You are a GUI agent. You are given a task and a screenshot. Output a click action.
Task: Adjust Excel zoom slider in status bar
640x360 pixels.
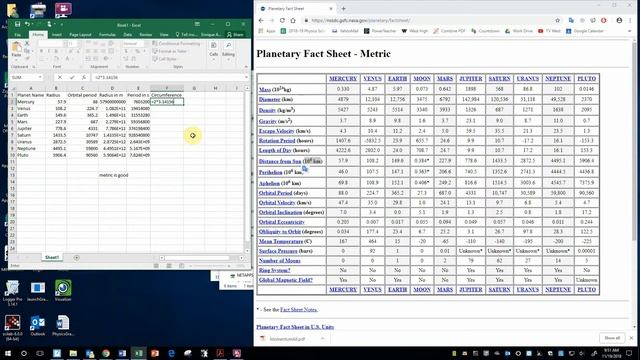coord(209,266)
